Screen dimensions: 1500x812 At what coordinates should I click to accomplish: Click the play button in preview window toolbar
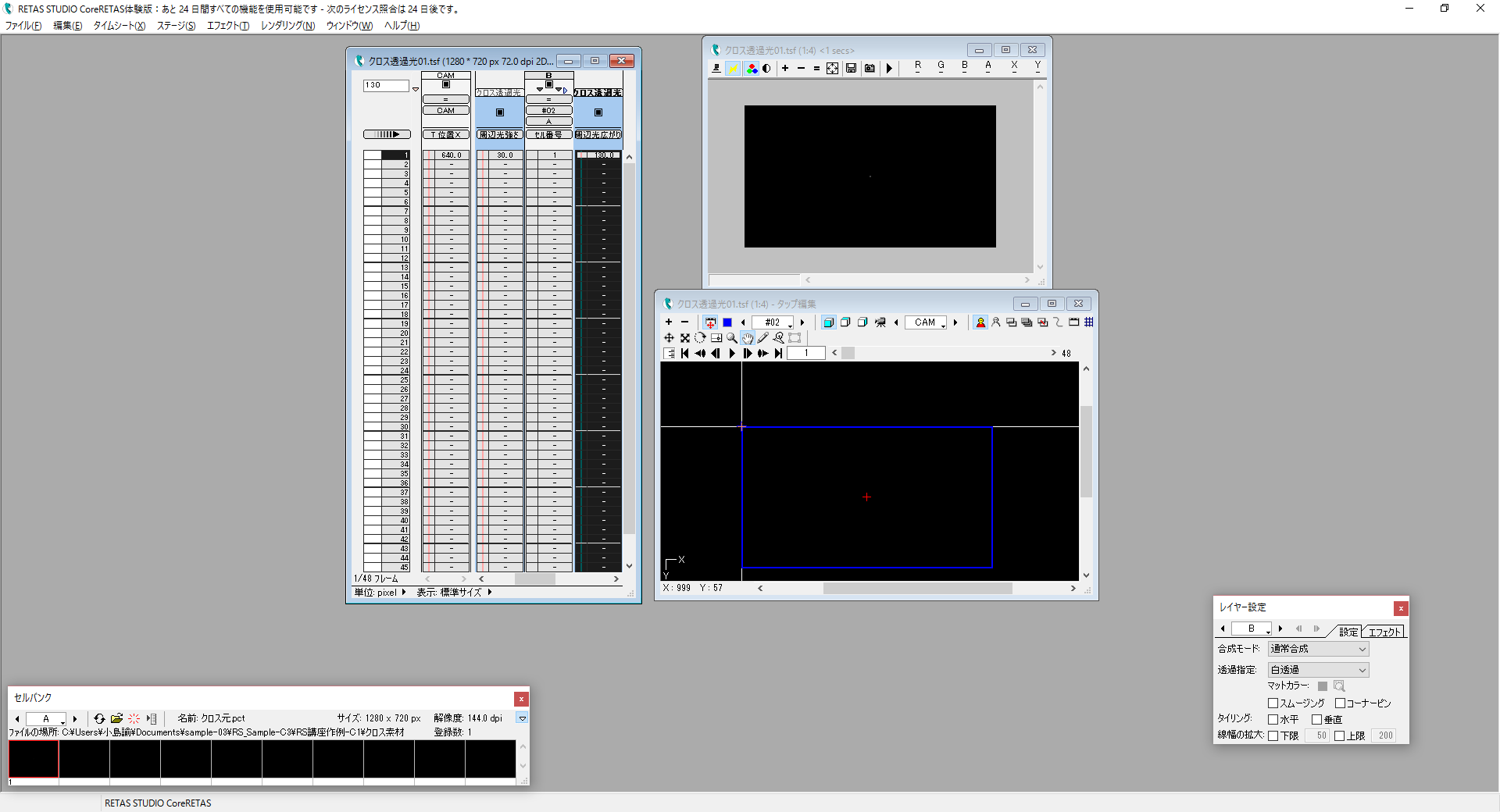[x=889, y=69]
